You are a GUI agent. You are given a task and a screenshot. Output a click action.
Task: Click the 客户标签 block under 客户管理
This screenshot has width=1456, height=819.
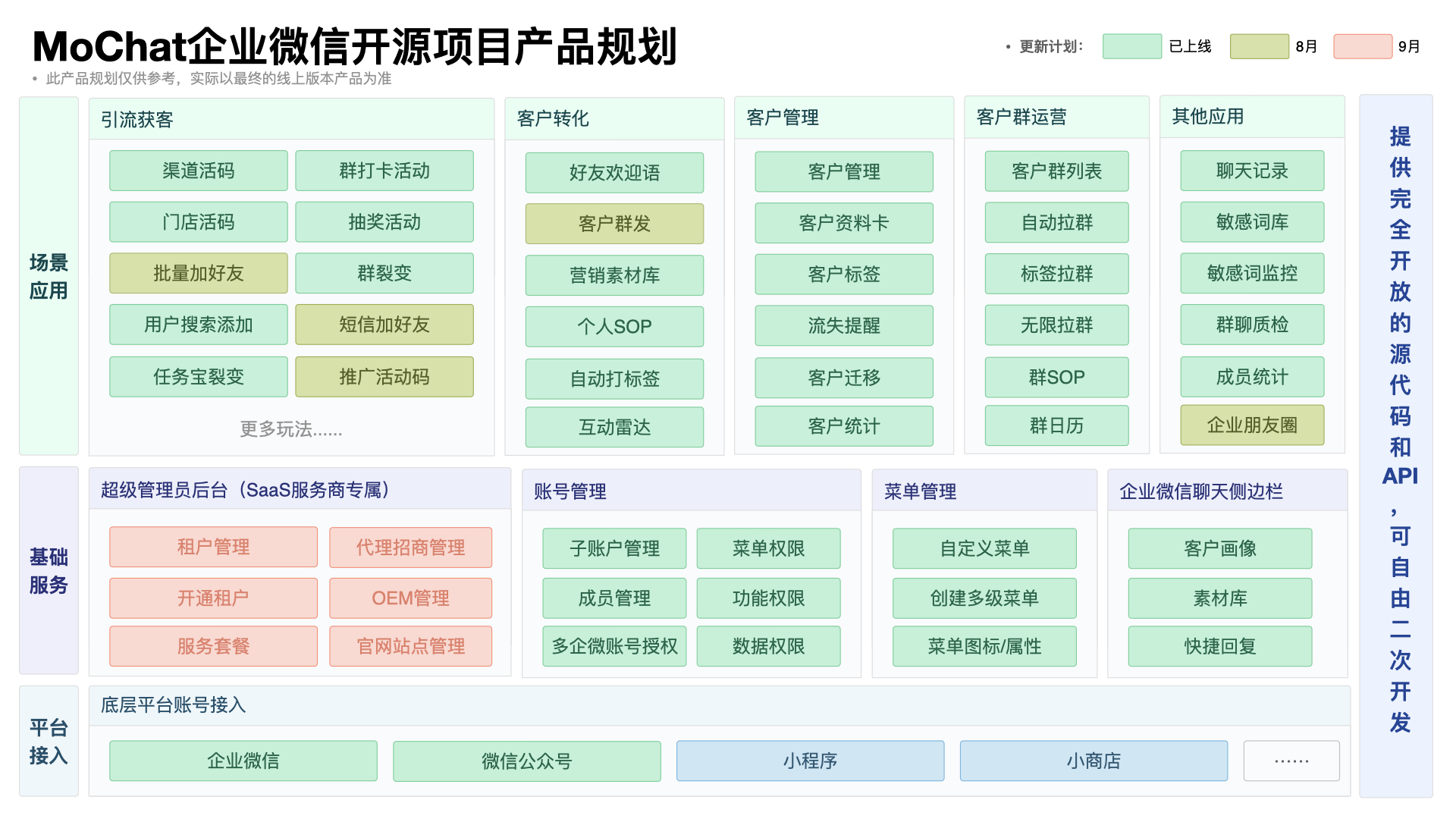(x=843, y=275)
